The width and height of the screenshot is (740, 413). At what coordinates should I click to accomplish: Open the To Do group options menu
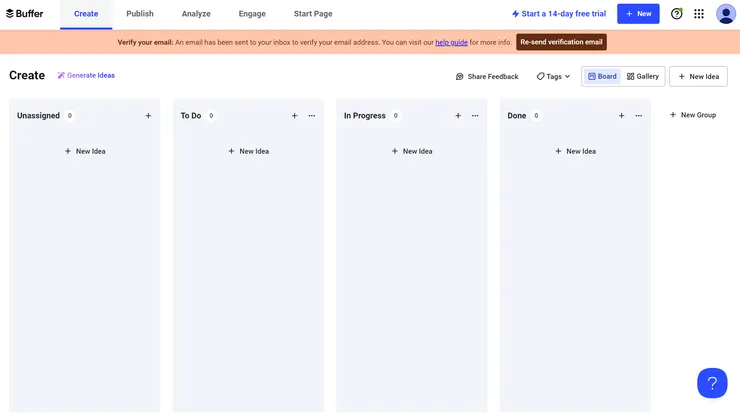(x=311, y=116)
